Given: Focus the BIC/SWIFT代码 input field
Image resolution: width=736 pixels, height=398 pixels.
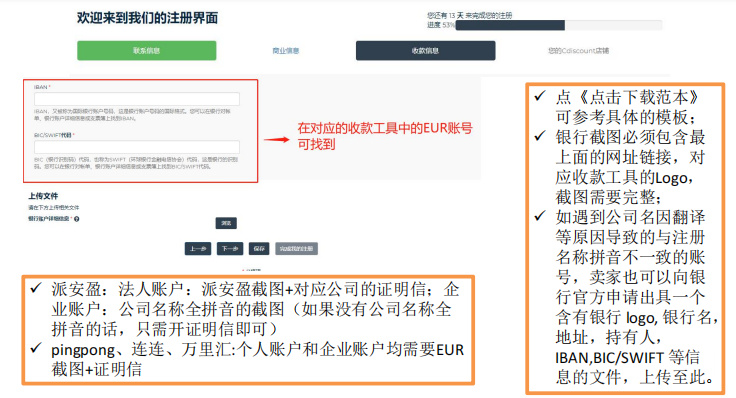Looking at the screenshot, I should point(137,147).
